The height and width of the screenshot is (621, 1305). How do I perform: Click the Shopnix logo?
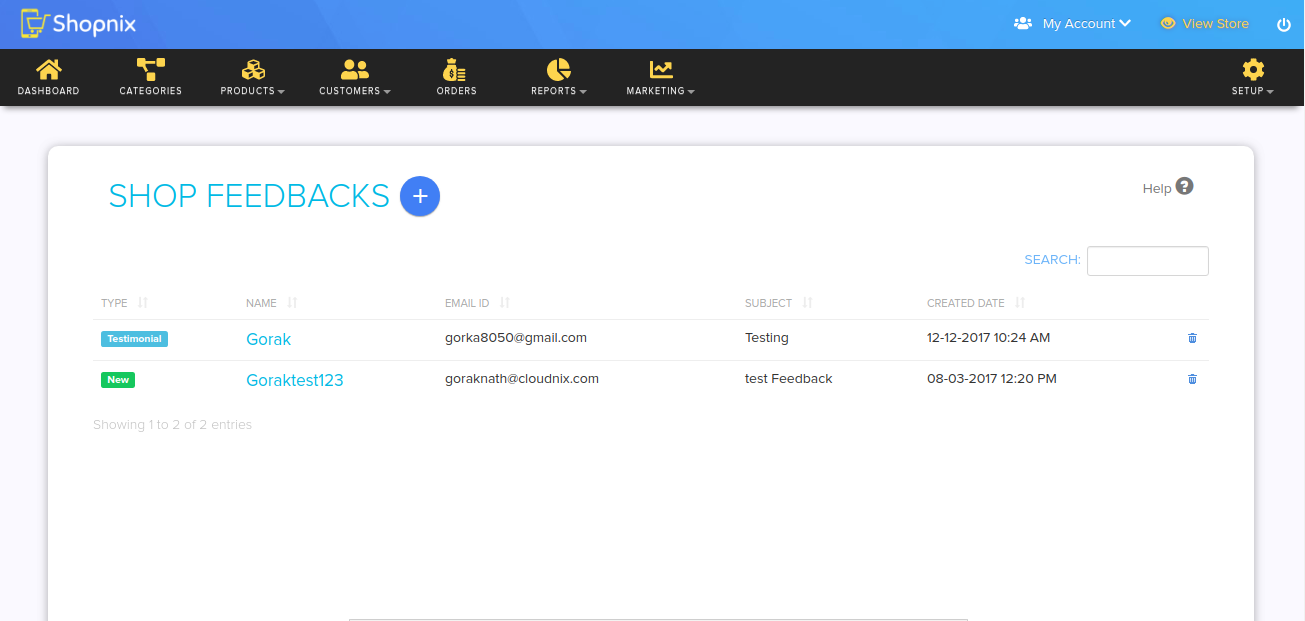(78, 23)
